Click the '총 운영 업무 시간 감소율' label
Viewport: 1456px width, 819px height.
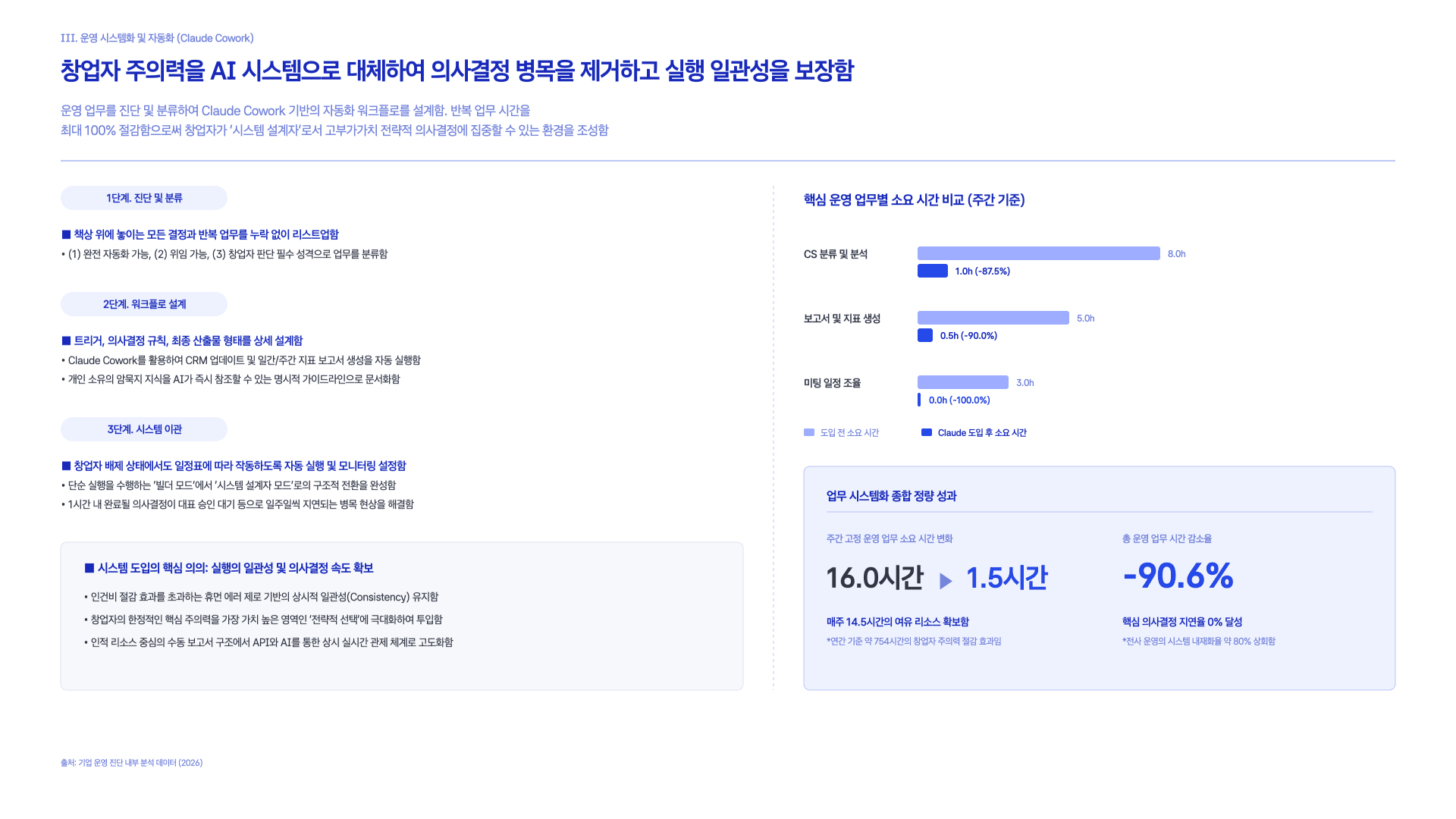tap(1167, 539)
